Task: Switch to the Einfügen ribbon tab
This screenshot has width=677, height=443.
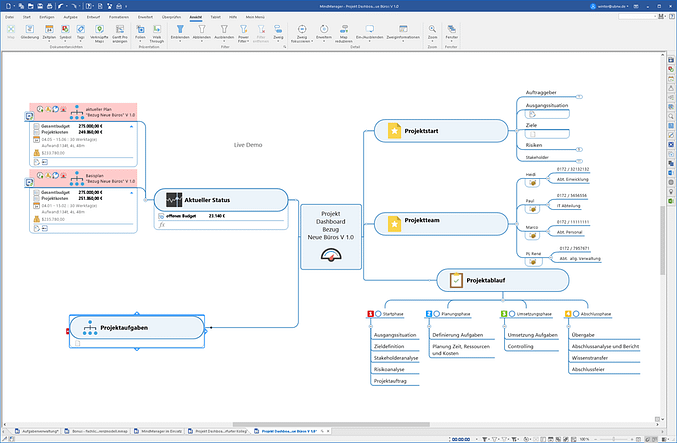Action: pyautogui.click(x=47, y=17)
